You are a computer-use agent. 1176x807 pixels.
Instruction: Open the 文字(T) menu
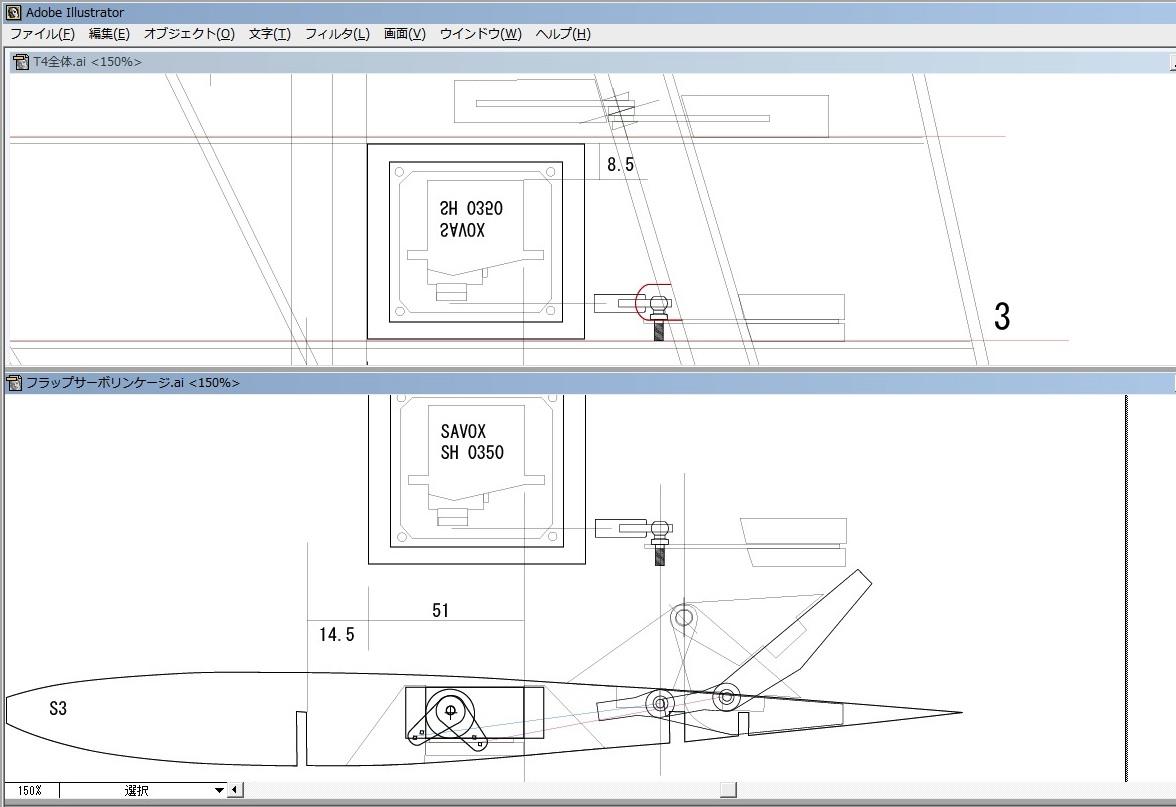coord(269,34)
